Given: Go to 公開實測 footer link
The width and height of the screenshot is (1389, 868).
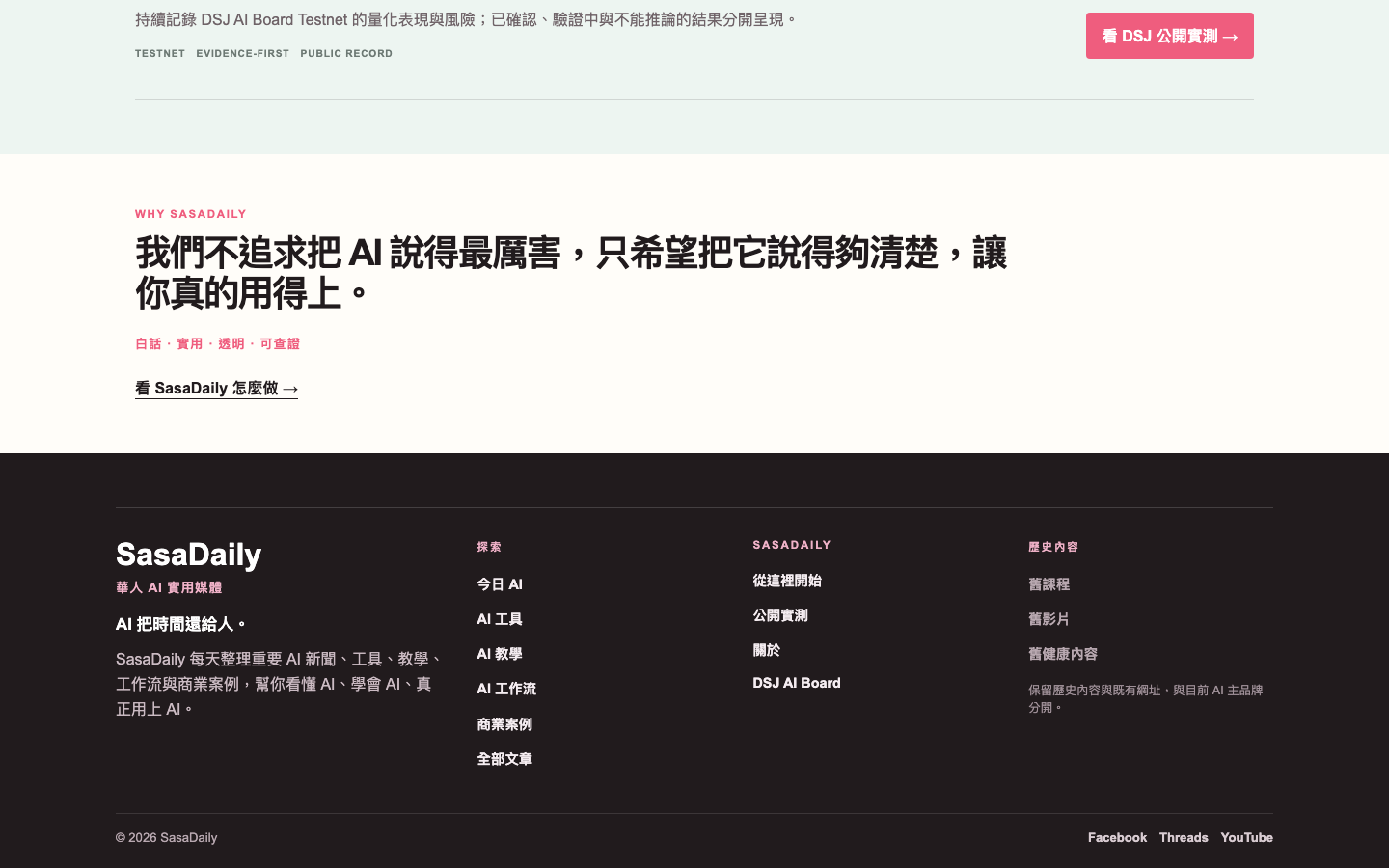Looking at the screenshot, I should pos(780,615).
